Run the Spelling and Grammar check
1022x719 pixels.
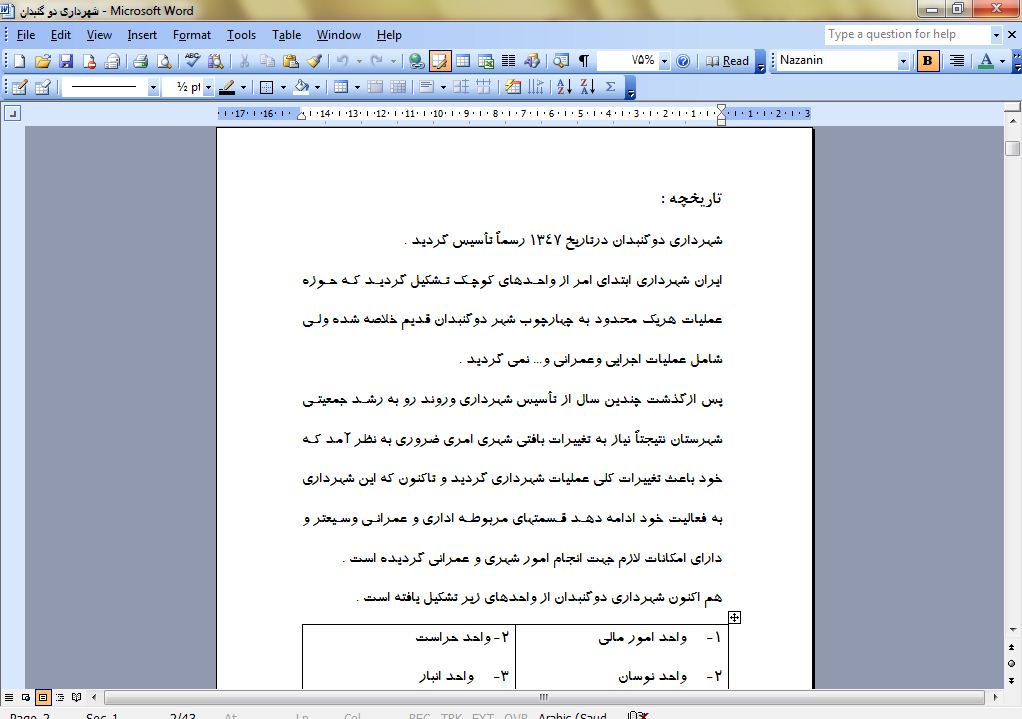pyautogui.click(x=193, y=61)
